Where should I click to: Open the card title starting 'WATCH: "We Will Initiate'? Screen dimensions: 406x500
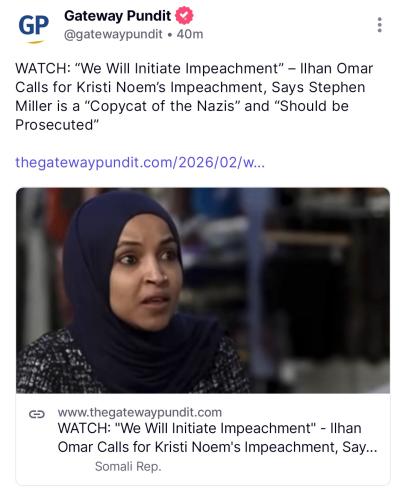[x=217, y=438]
